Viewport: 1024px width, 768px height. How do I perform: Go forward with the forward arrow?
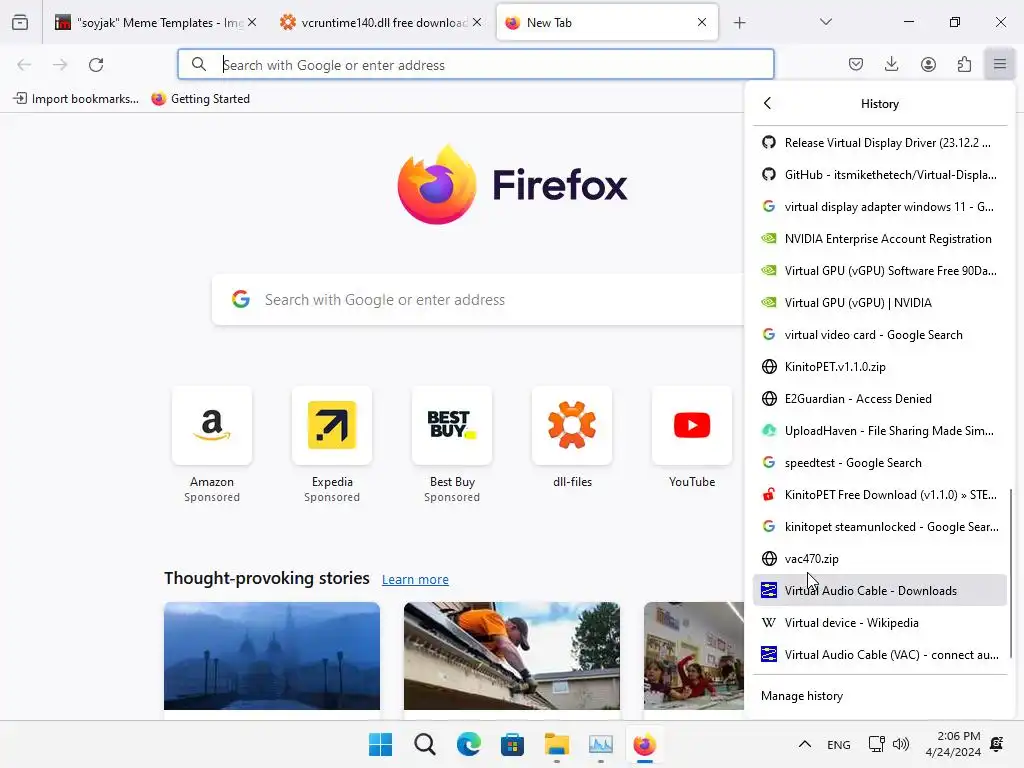pos(60,65)
